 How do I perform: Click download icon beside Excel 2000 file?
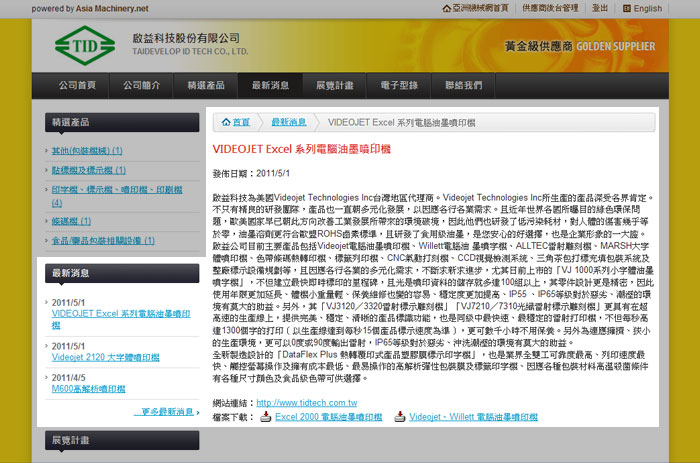click(266, 417)
